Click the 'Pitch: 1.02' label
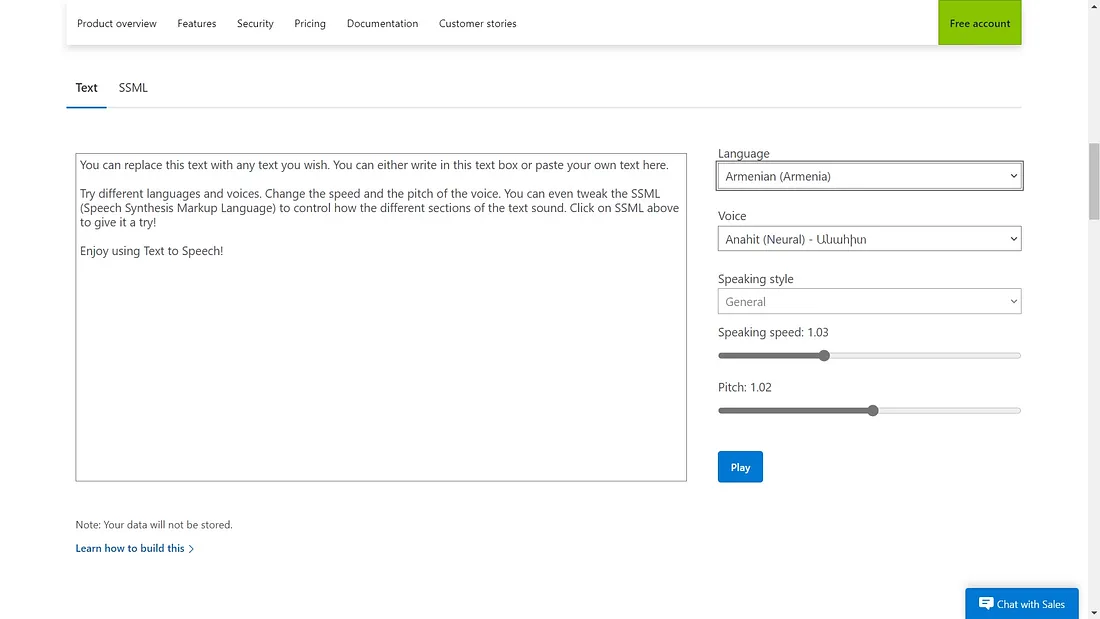Image resolution: width=1100 pixels, height=619 pixels. 744,387
